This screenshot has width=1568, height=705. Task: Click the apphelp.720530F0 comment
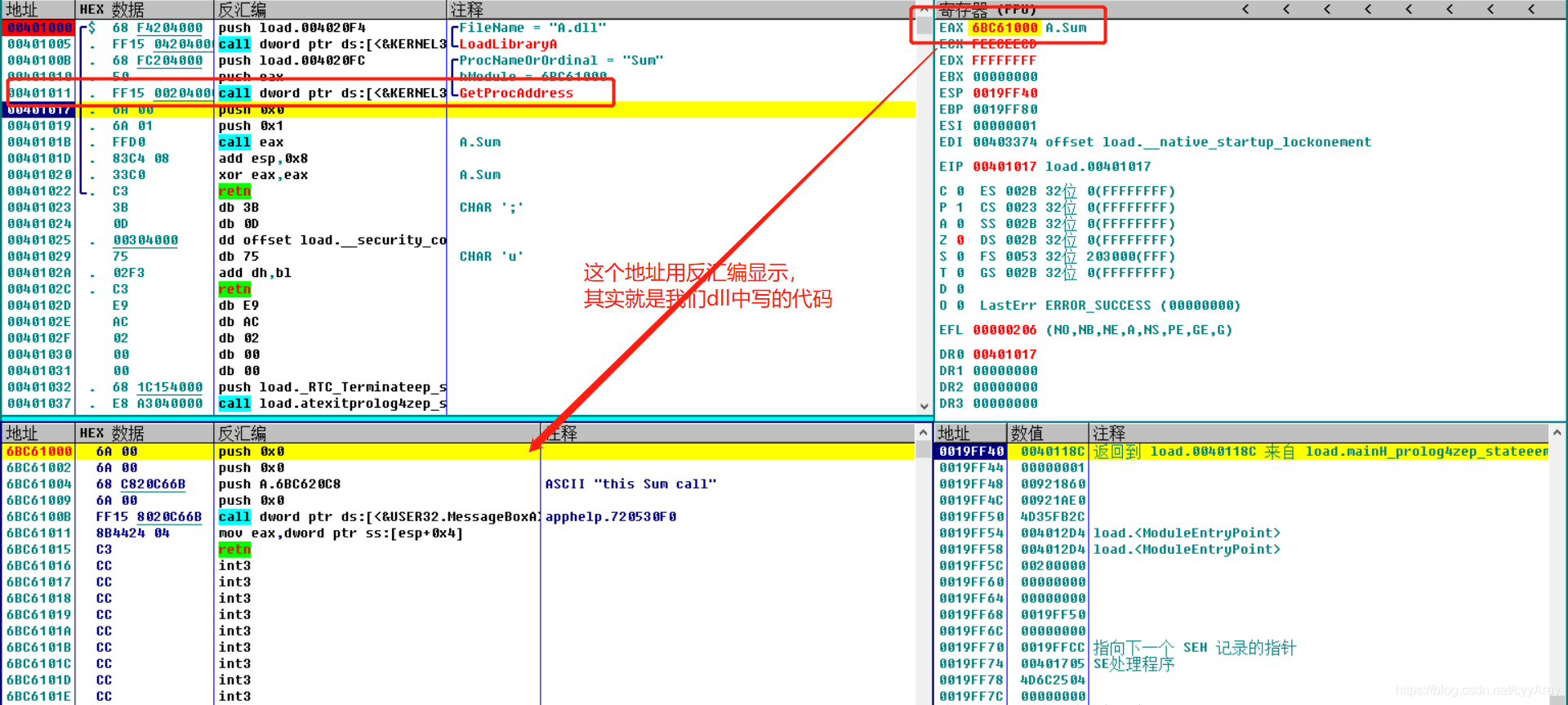point(611,517)
